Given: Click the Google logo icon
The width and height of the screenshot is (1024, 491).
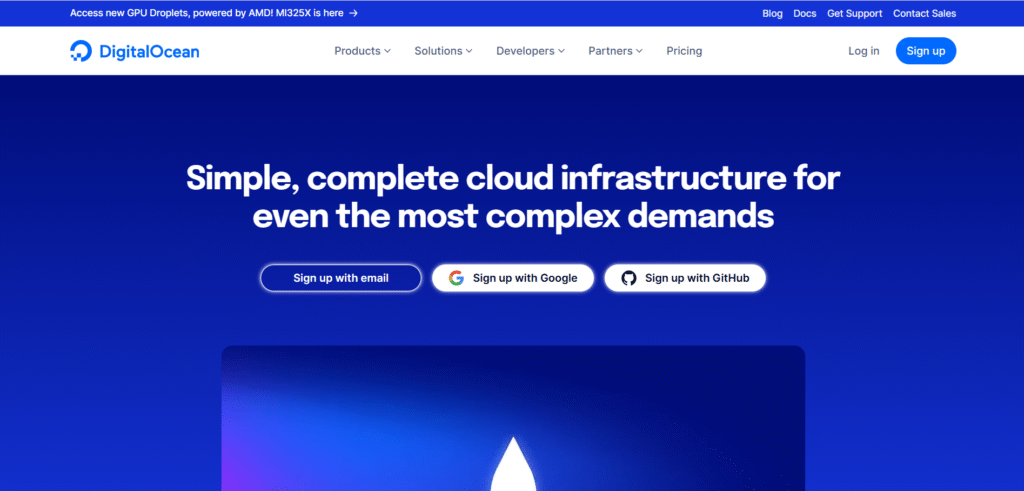Looking at the screenshot, I should point(456,278).
